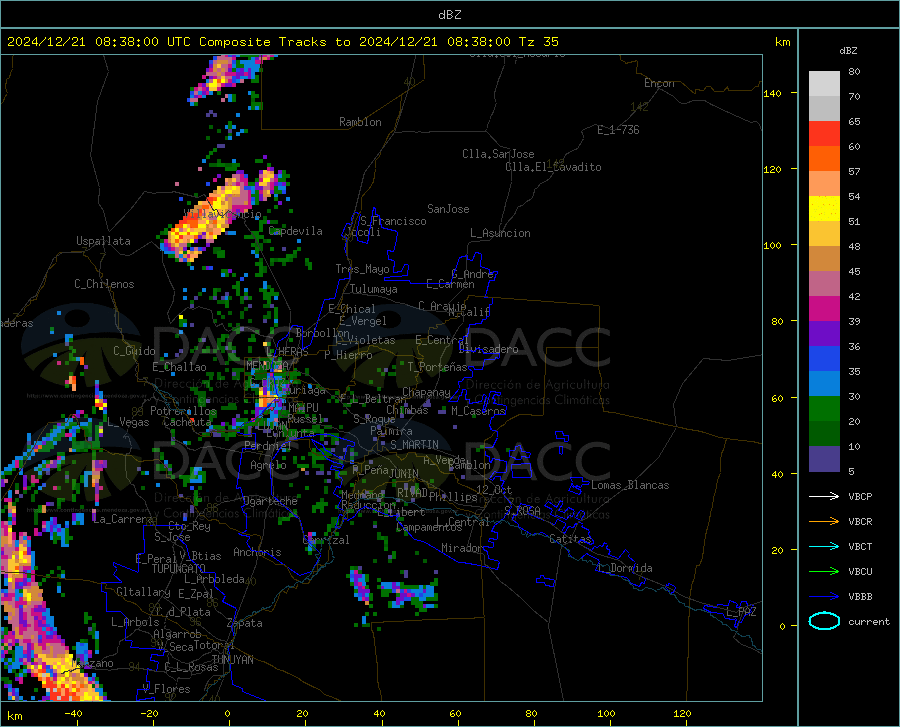
Task: Click the radar echo cell over Maipu
Action: 269,396
